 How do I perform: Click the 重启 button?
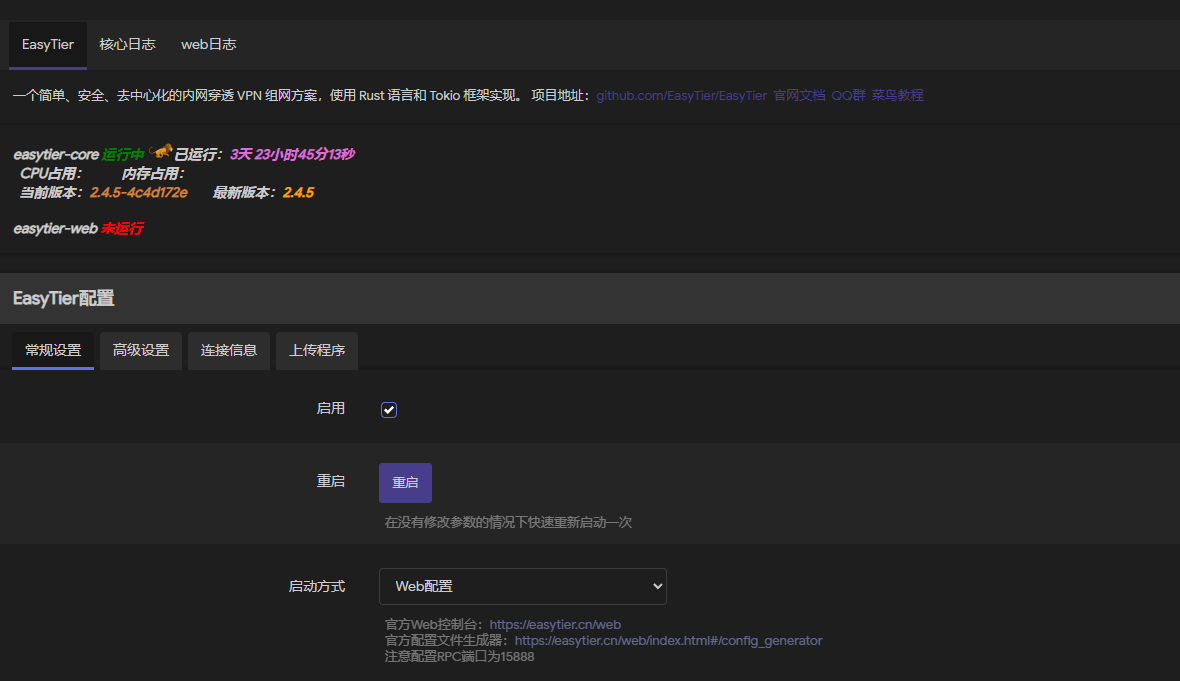coord(405,482)
